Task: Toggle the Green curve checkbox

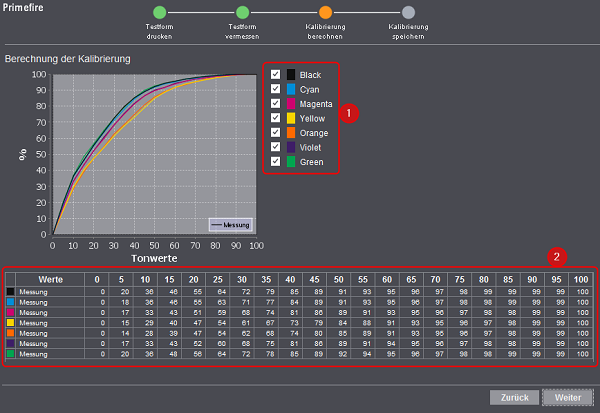Action: (275, 162)
